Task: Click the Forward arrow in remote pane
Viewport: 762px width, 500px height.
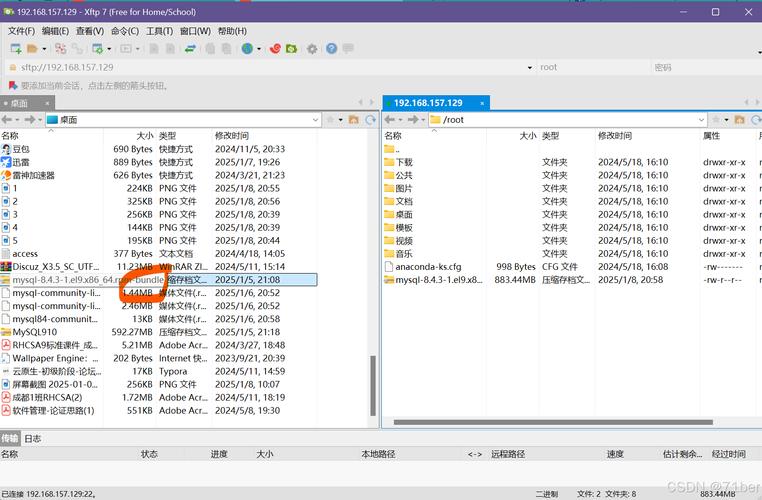Action: pyautogui.click(x=413, y=120)
